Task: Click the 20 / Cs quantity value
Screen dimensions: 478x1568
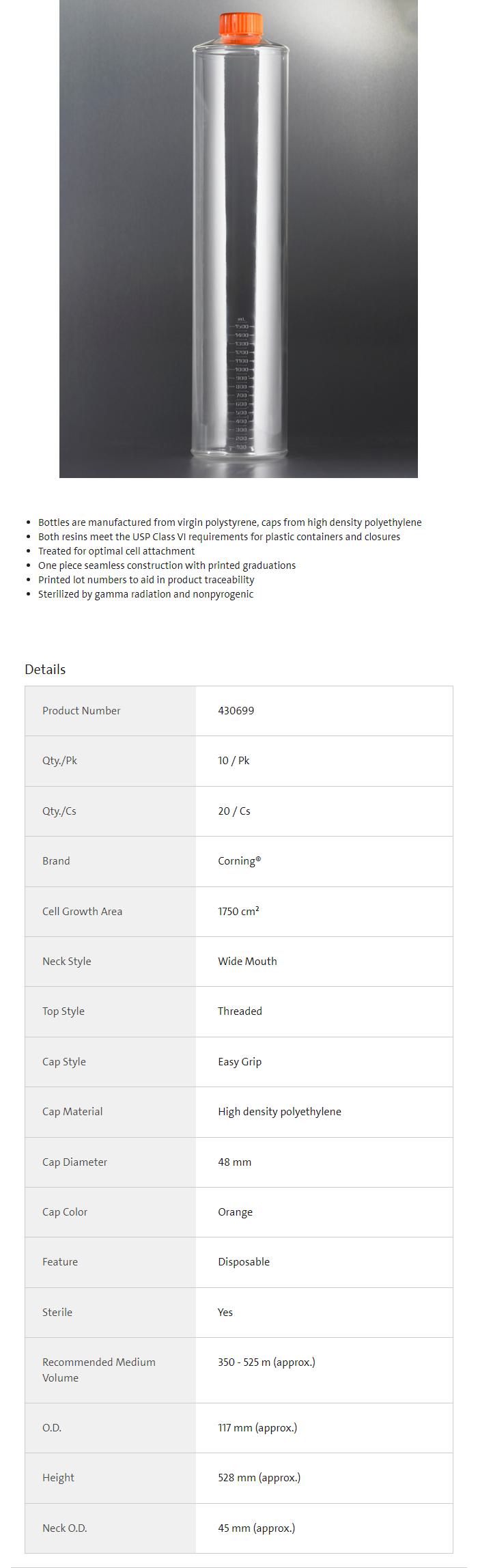Action: pos(234,811)
